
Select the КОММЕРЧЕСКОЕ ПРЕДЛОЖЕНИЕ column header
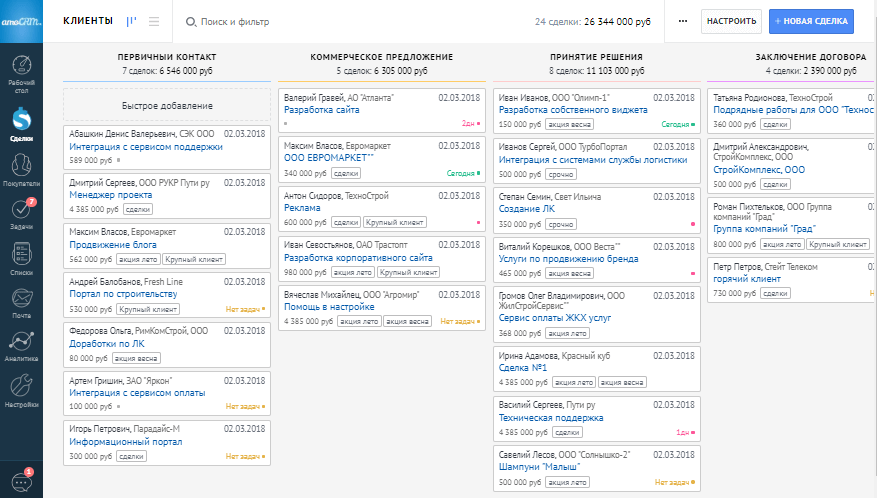[381, 57]
